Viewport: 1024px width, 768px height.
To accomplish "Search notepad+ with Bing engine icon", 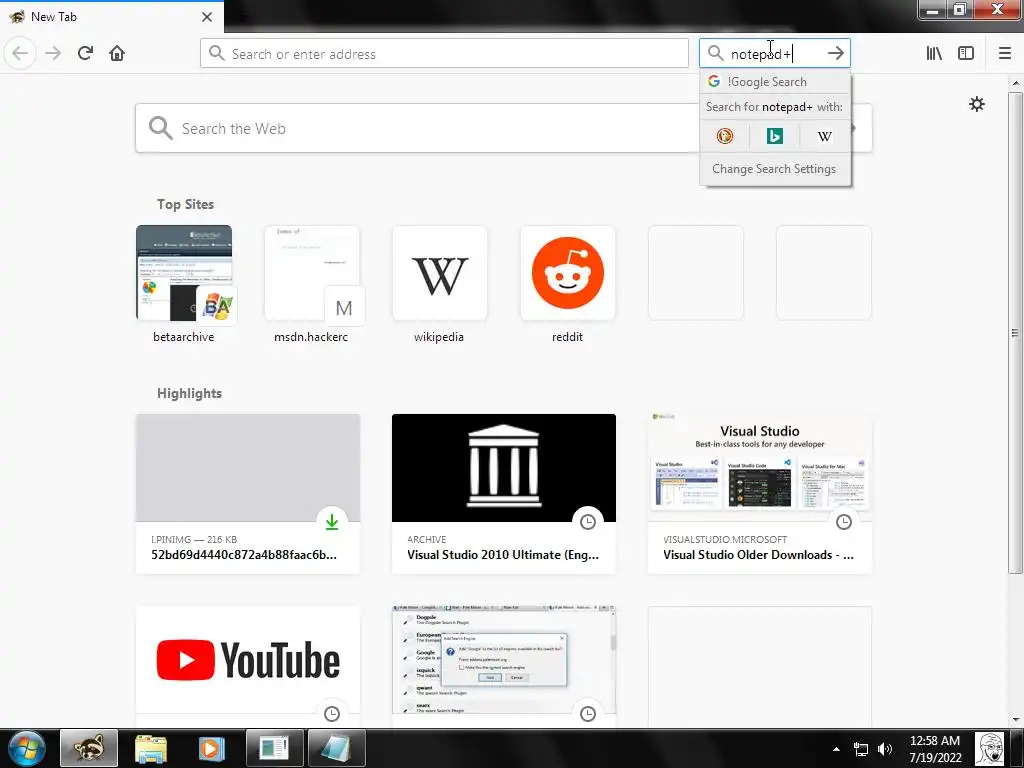I will 775,136.
